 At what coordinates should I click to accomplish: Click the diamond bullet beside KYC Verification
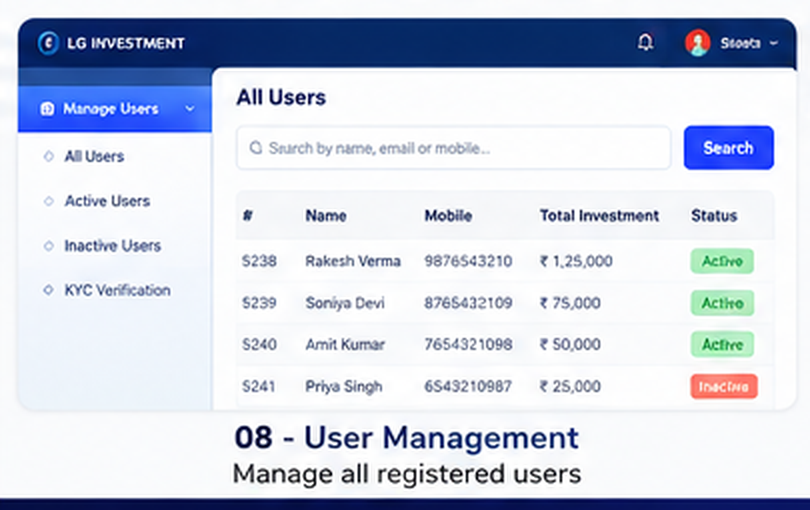pos(49,290)
